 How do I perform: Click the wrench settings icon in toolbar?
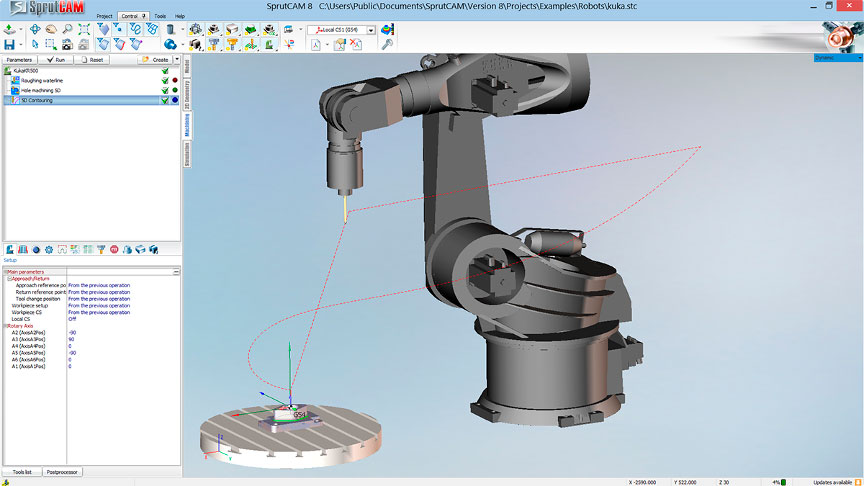387,45
